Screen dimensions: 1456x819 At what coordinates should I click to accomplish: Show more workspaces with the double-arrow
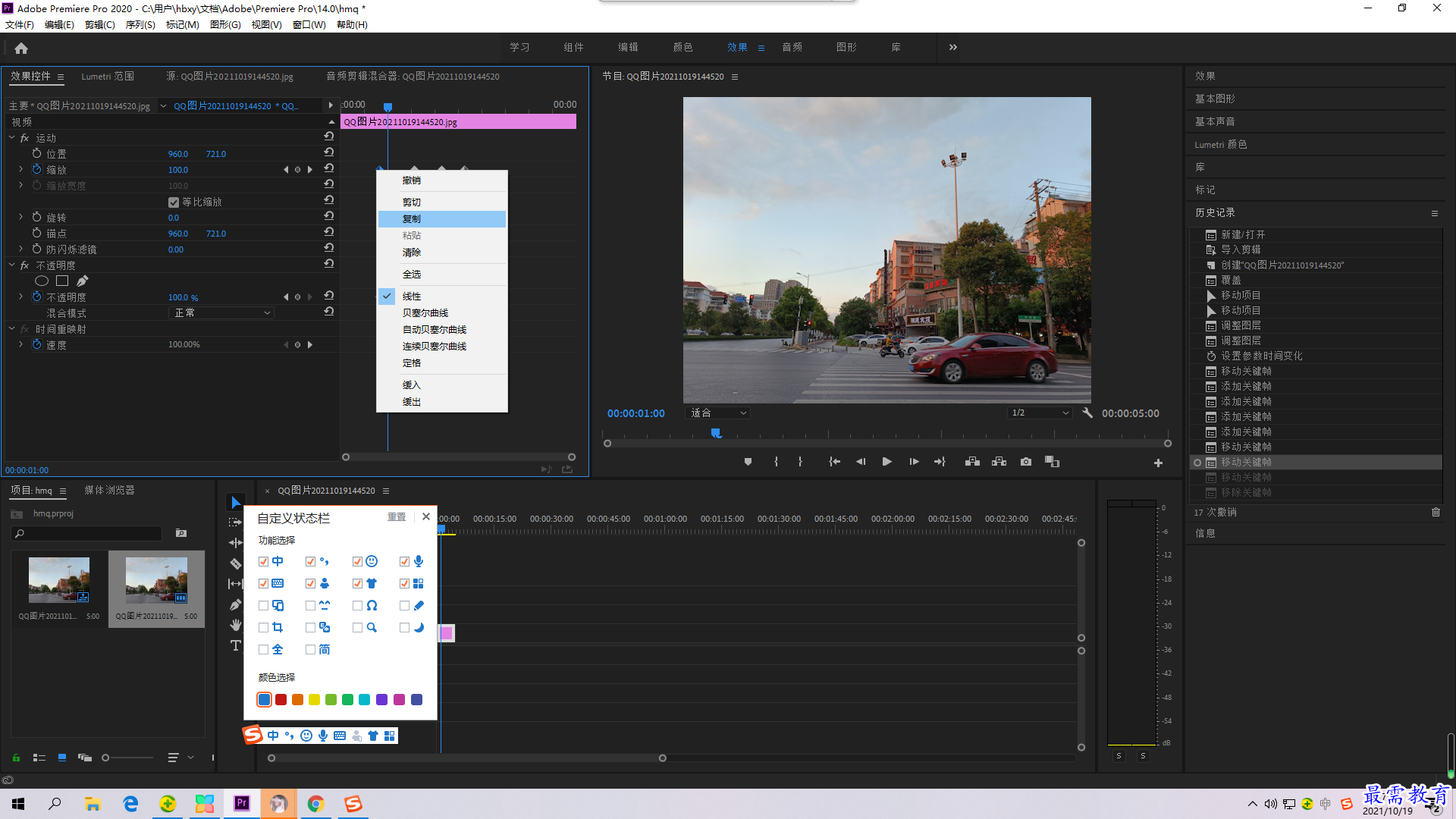point(953,47)
